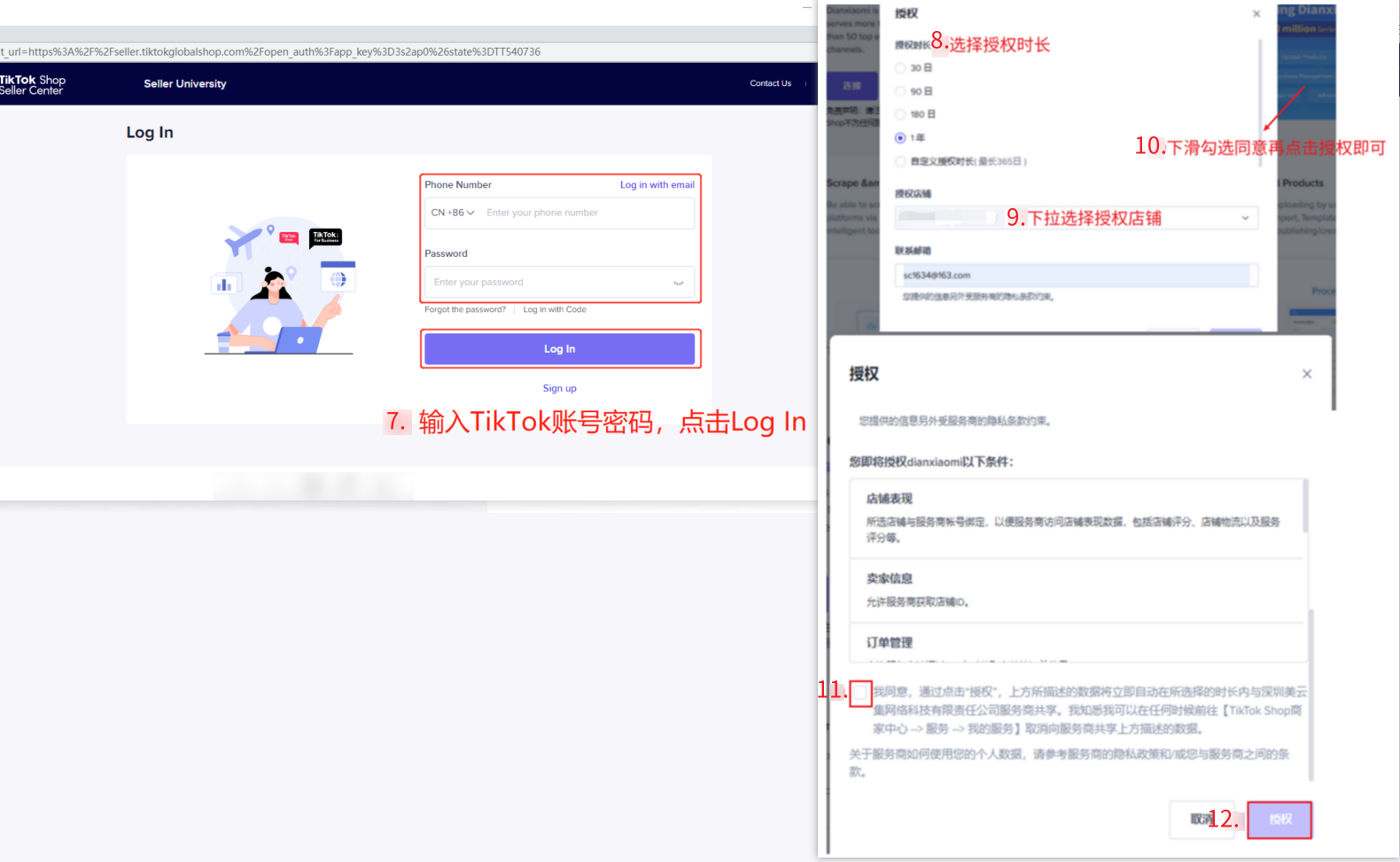This screenshot has width=1400, height=862.
Task: Click the 订单管理 permission heading
Action: pos(889,642)
